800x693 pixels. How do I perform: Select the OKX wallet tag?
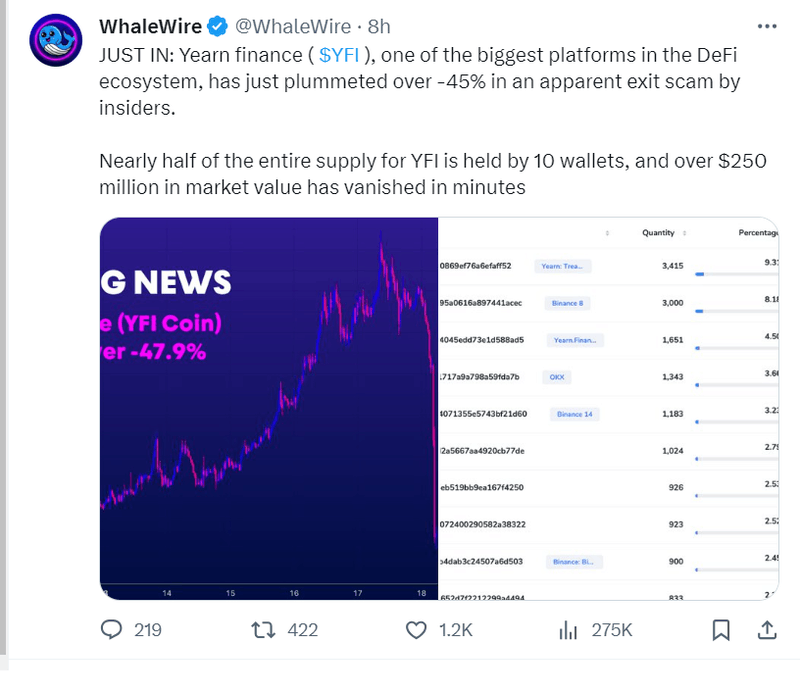pos(557,377)
